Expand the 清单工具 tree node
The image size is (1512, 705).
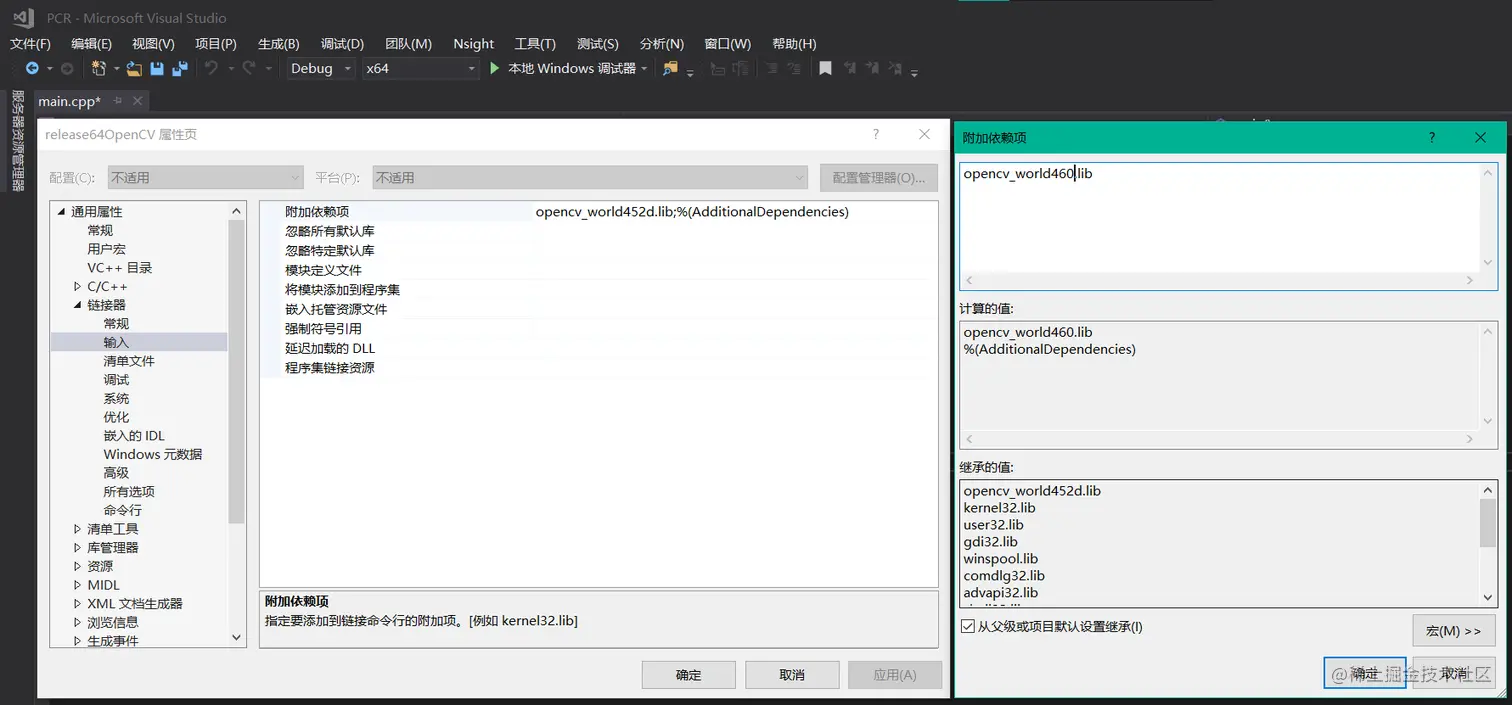tap(77, 529)
